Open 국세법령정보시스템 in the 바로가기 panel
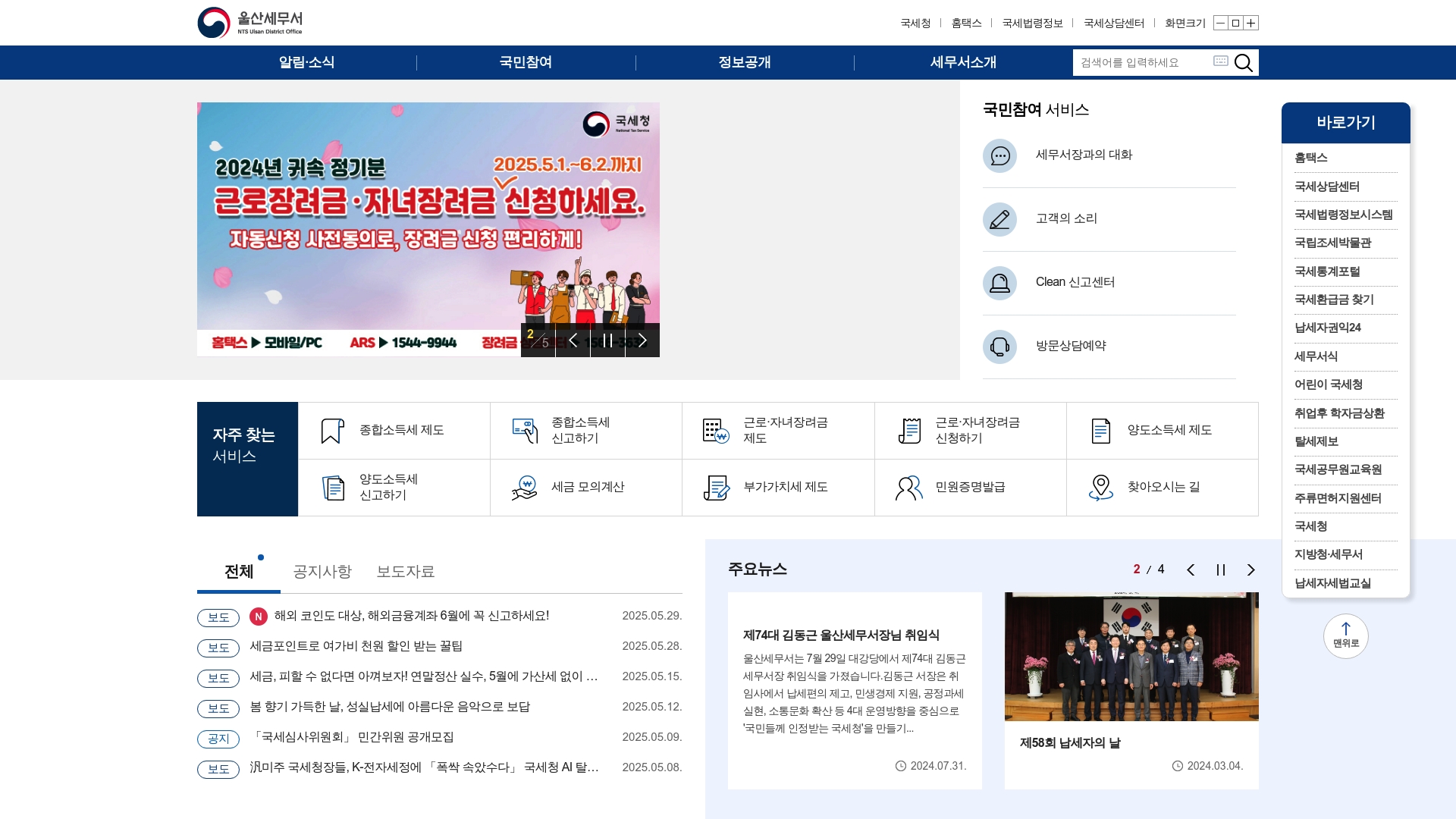This screenshot has width=1456, height=819. [1345, 215]
